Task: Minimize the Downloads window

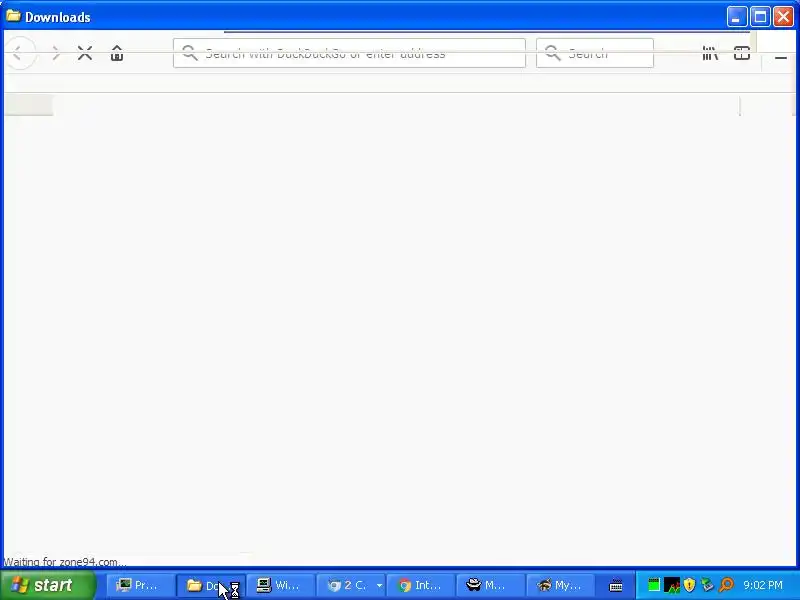Action: (x=736, y=17)
